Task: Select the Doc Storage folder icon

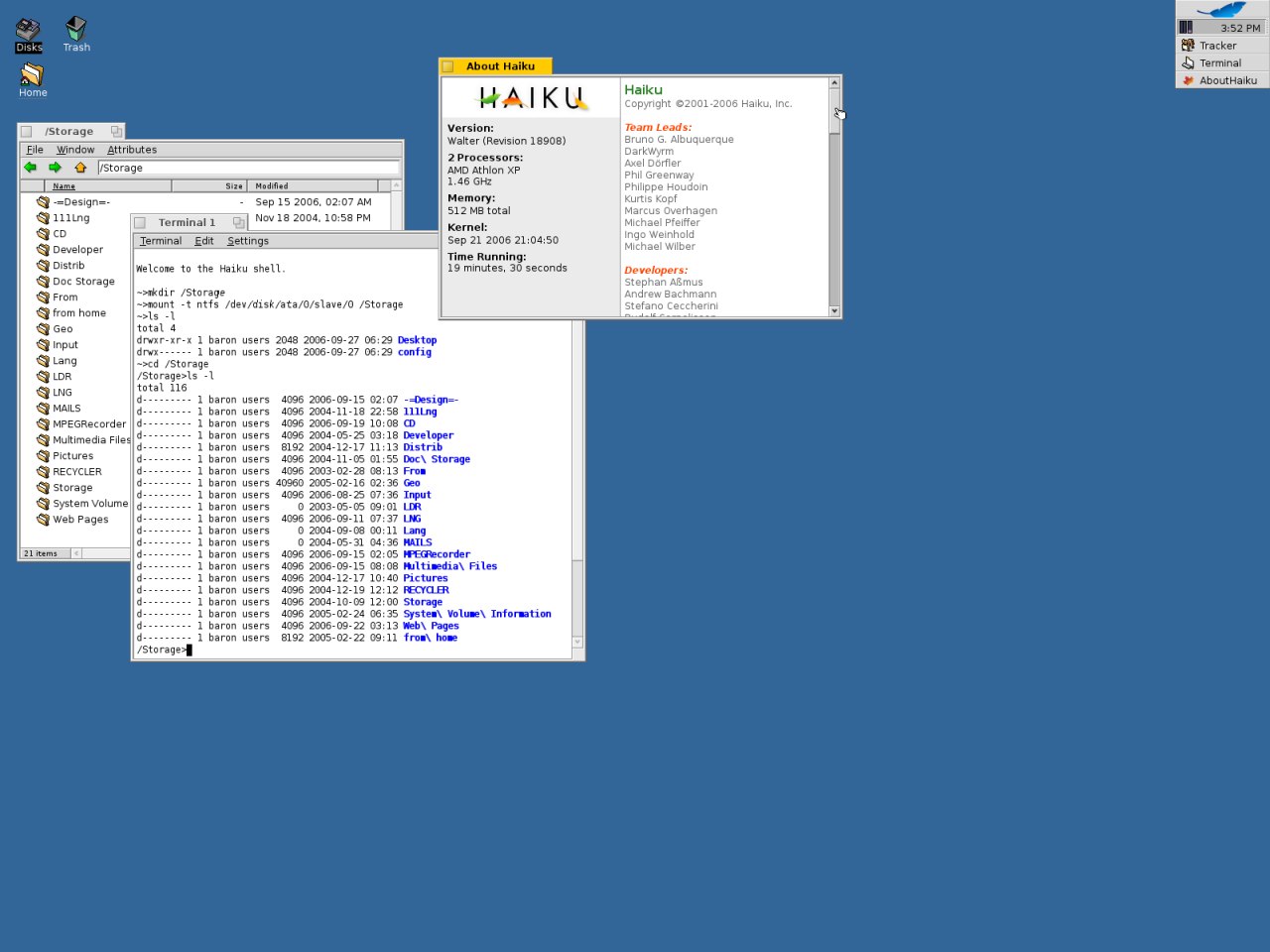Action: pos(43,282)
